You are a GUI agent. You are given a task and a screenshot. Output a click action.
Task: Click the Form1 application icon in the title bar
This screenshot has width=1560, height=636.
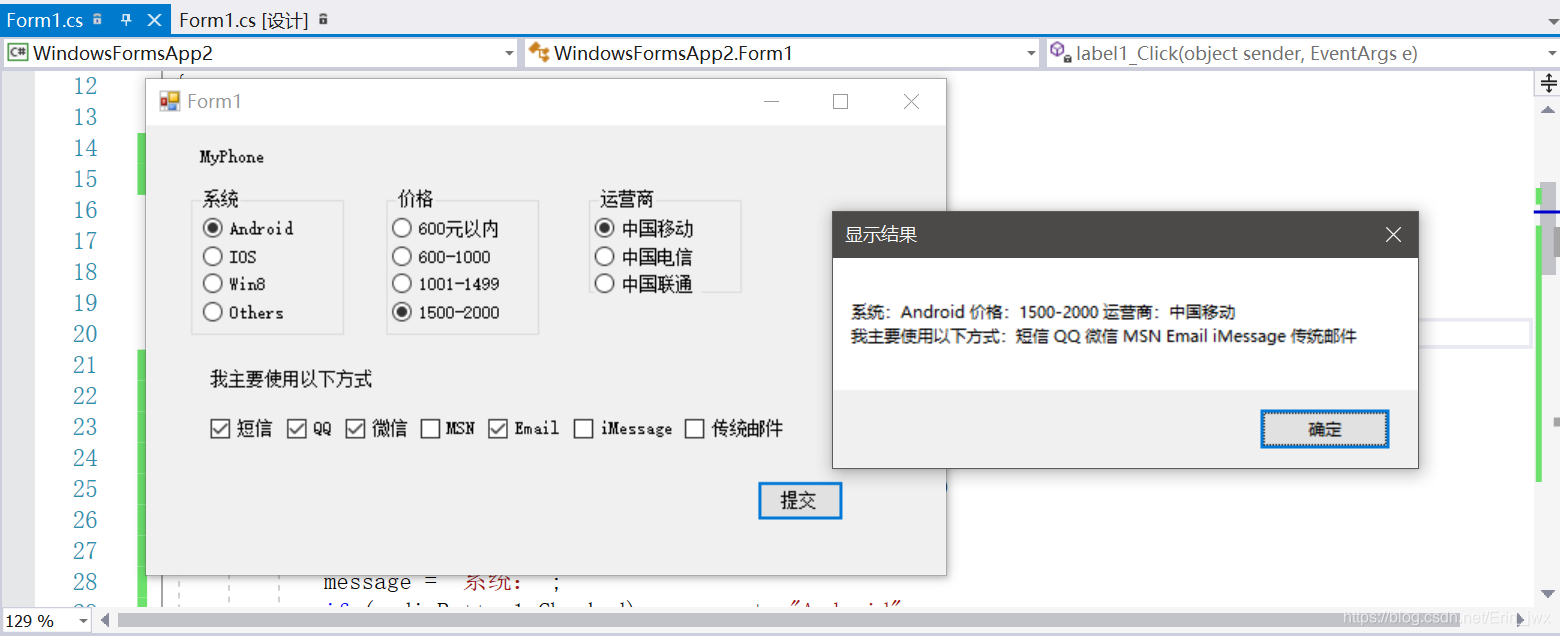(x=168, y=101)
